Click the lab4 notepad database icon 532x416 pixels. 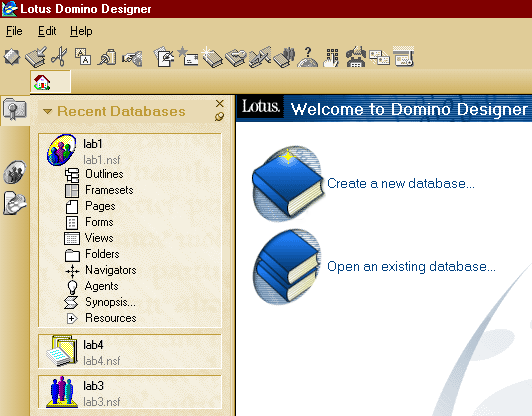[62, 351]
